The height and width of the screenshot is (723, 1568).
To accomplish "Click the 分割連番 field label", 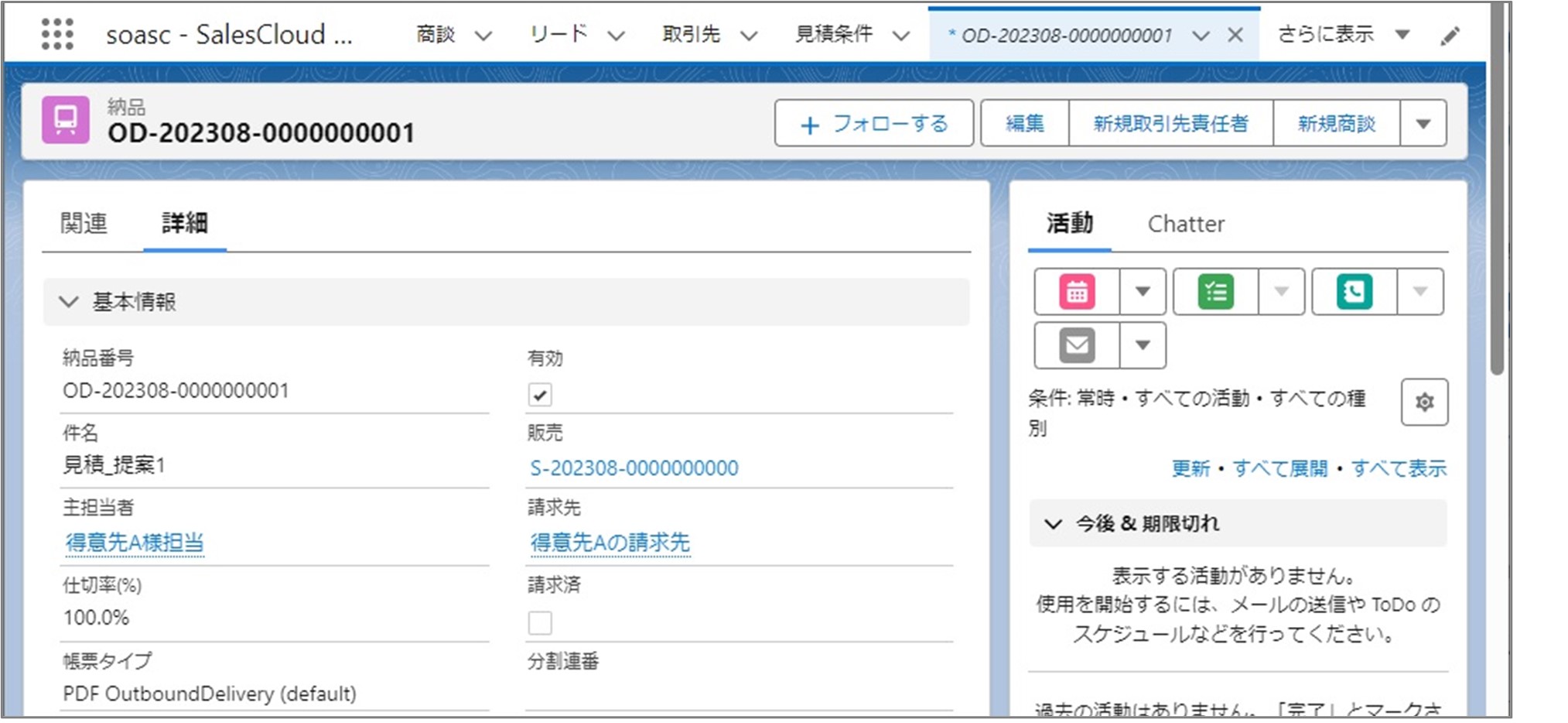I will [x=563, y=661].
